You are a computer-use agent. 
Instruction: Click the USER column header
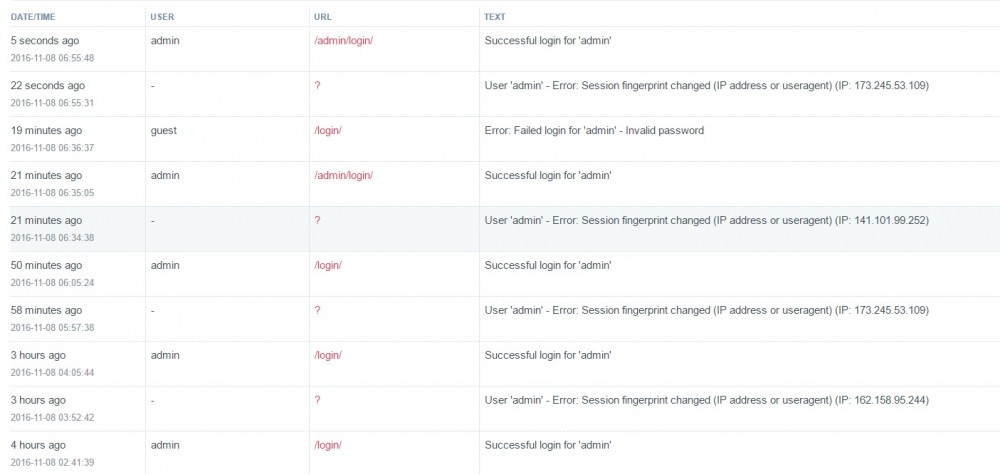point(162,16)
